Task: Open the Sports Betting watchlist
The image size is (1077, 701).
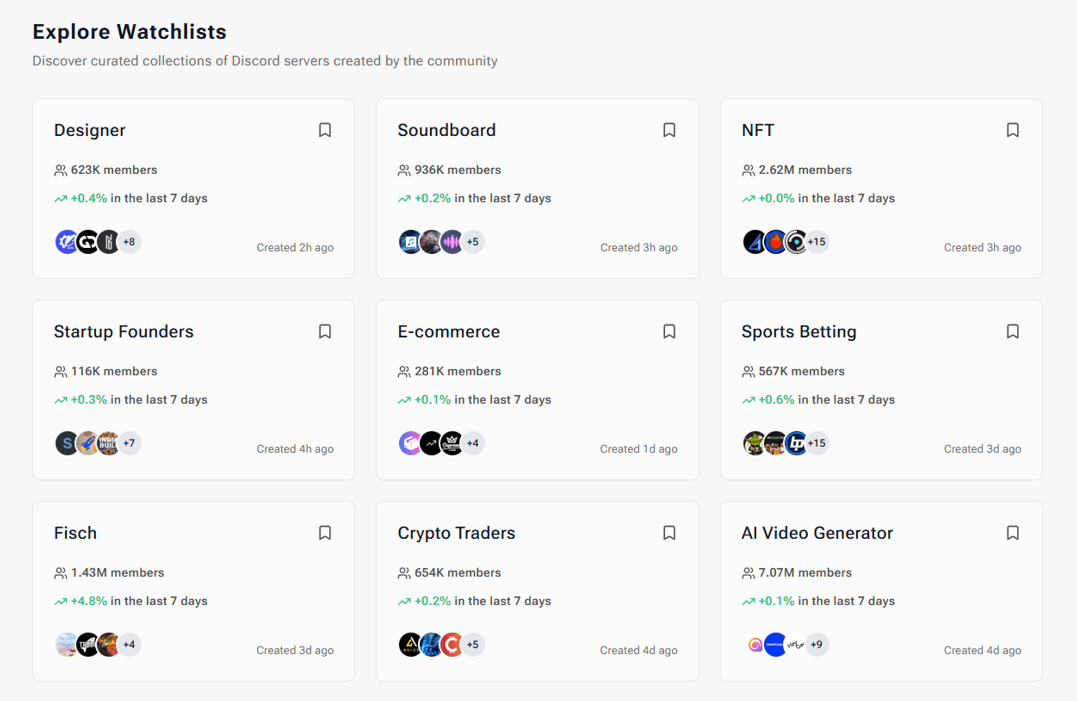Action: click(799, 331)
